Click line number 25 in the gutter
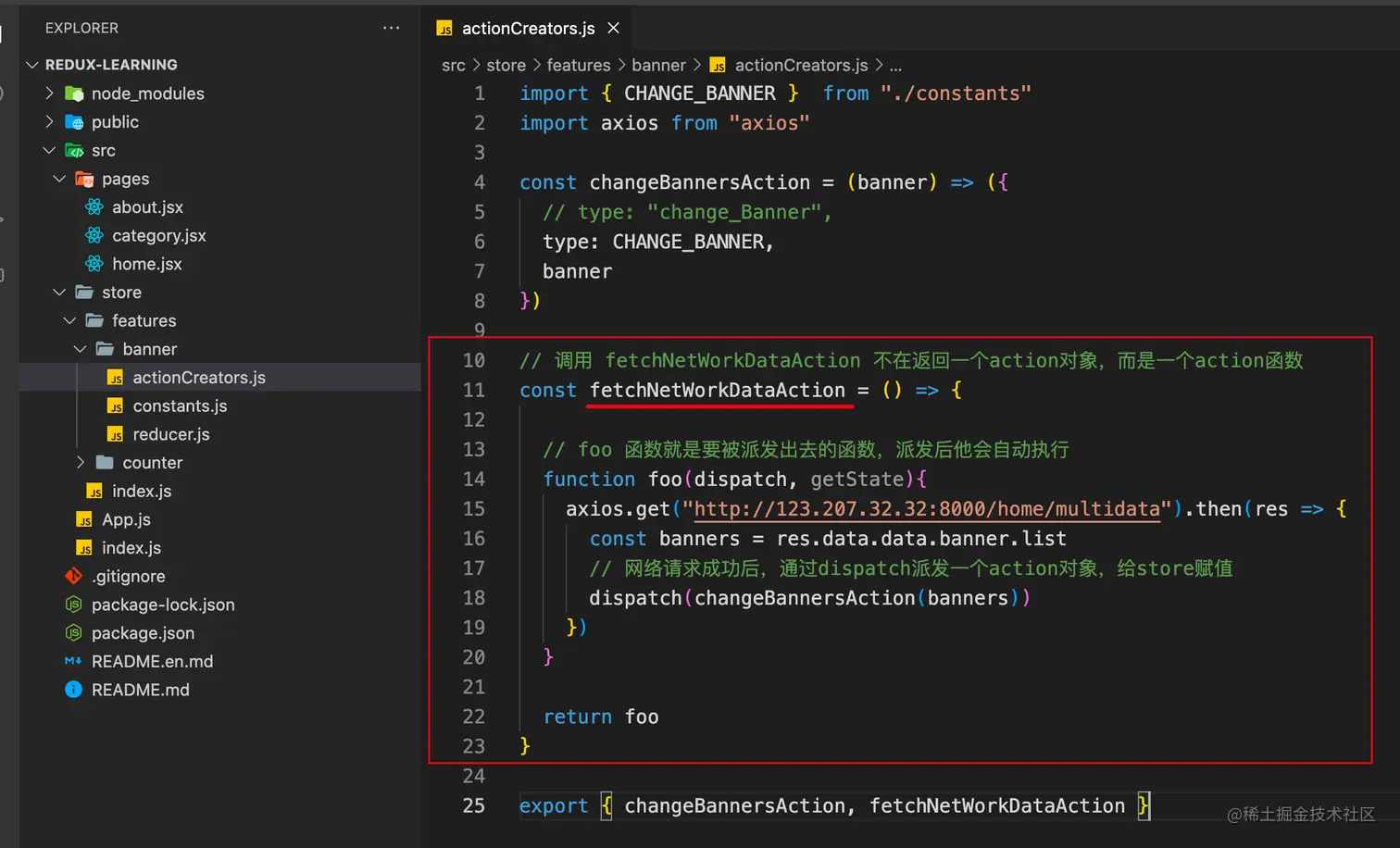 (473, 805)
